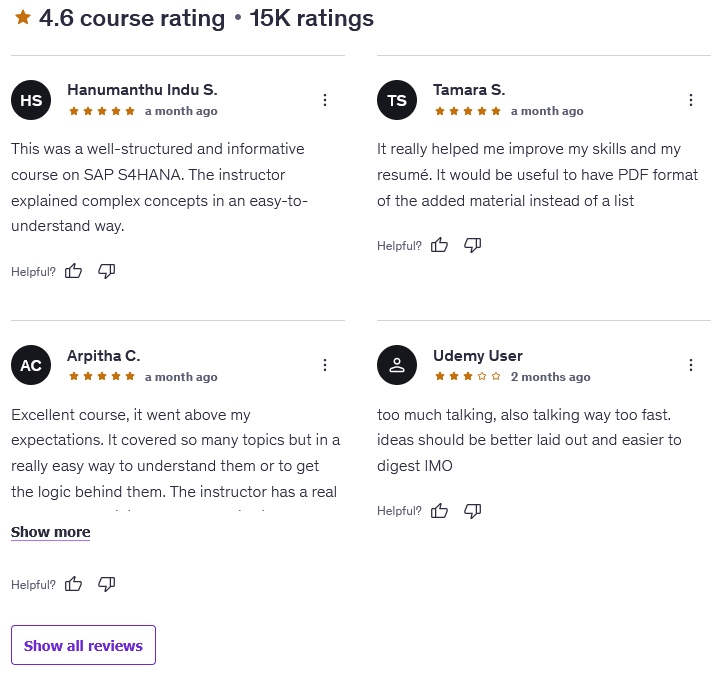Thumbs up Arpitha C. review
Viewport: 719px width, 675px height.
click(x=73, y=585)
